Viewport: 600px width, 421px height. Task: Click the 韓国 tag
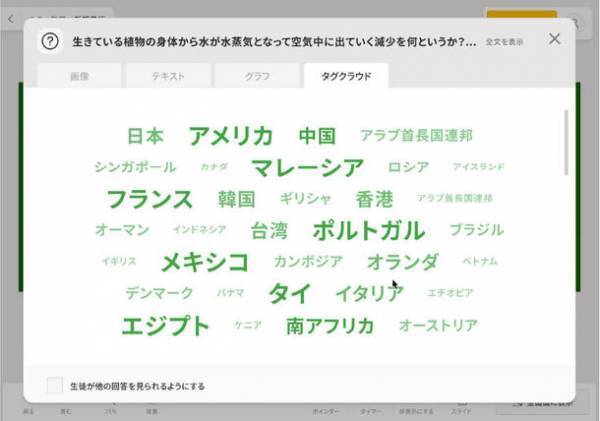tap(236, 199)
